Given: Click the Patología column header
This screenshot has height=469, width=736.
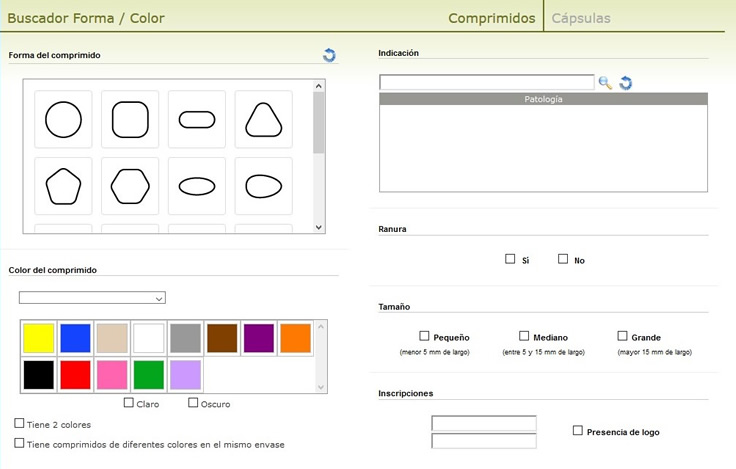Looking at the screenshot, I should pos(543,99).
